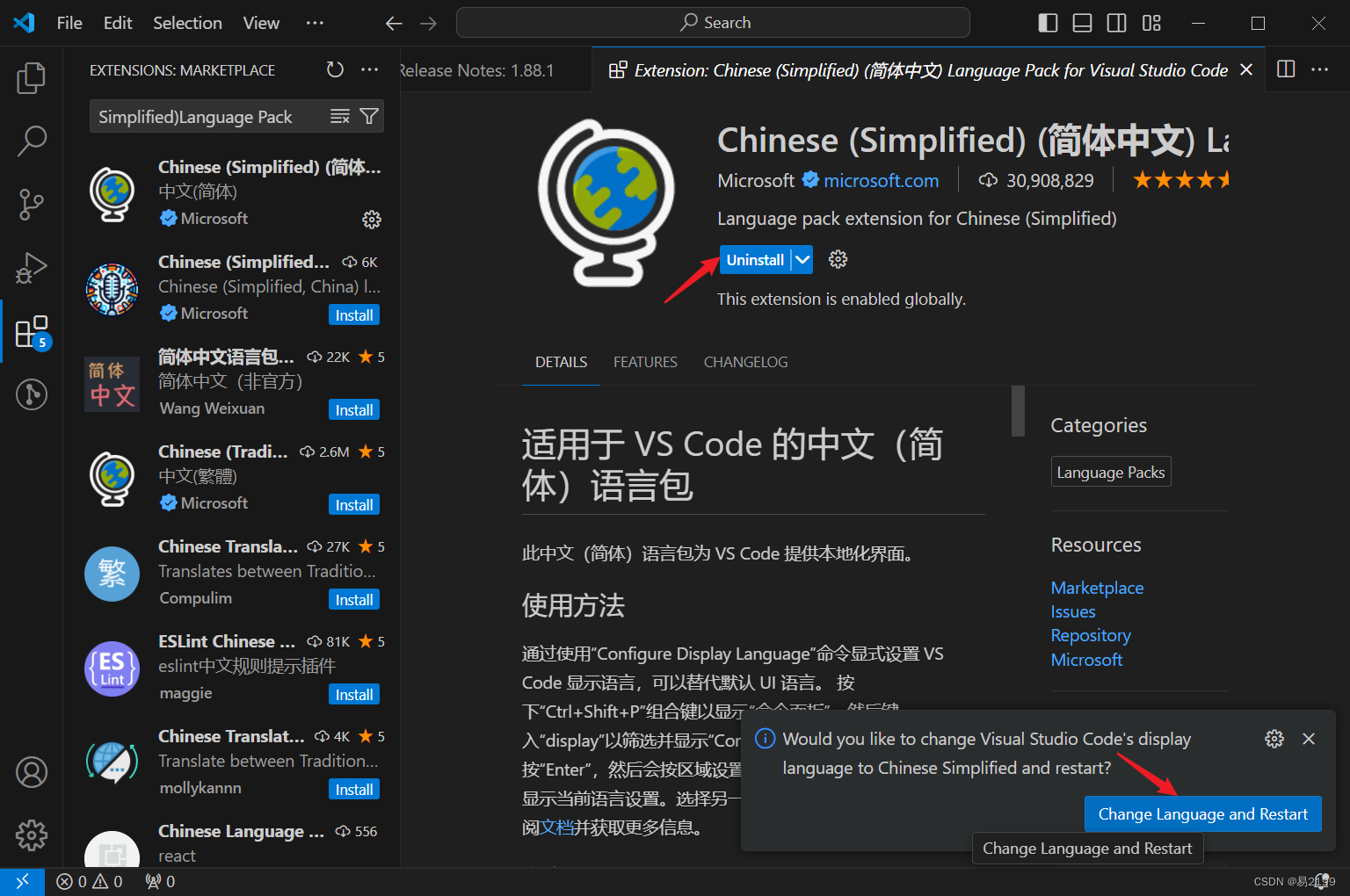
Task: Expand the Uninstall dropdown arrow
Action: point(802,260)
